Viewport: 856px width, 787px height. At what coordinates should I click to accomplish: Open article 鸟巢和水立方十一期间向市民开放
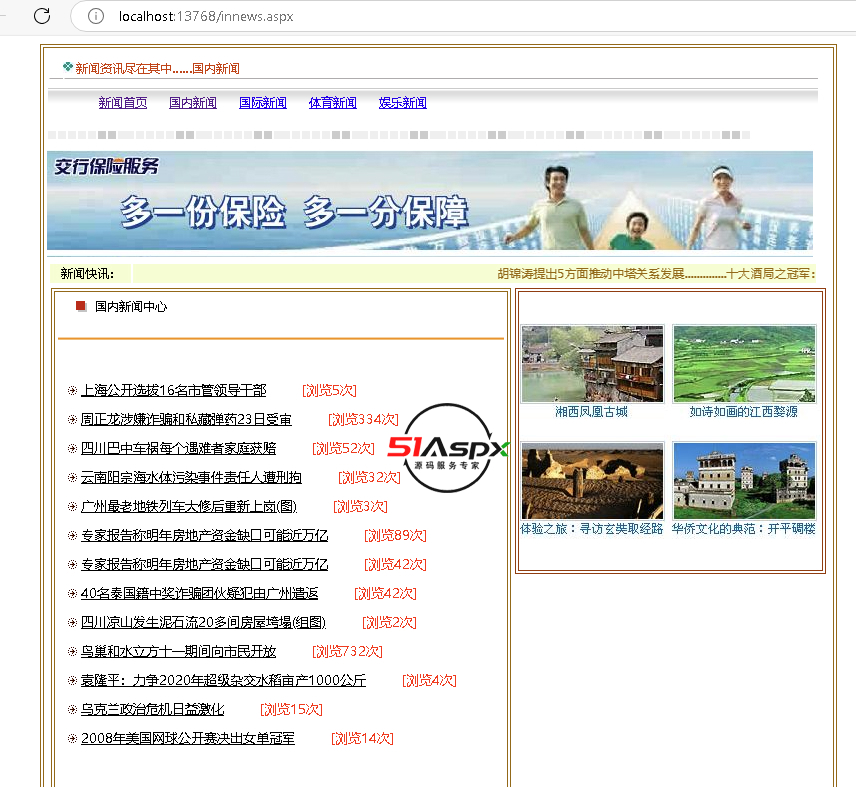[x=179, y=651]
